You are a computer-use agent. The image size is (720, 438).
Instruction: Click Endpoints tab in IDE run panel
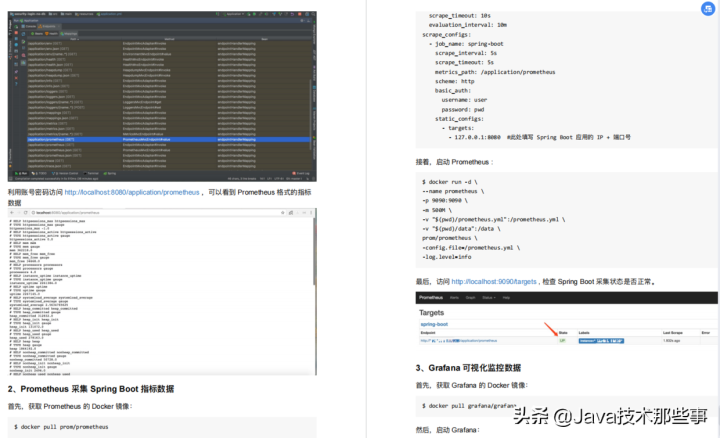47,27
